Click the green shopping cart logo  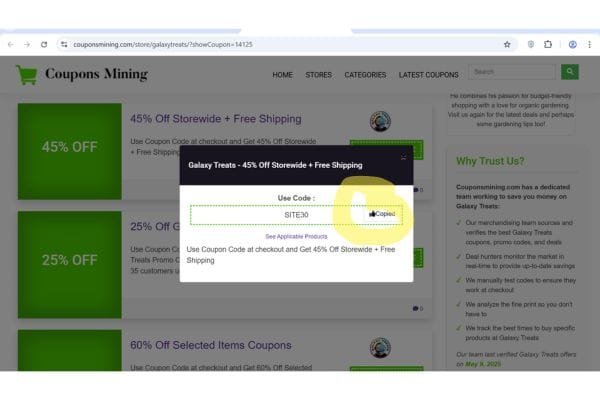26,74
